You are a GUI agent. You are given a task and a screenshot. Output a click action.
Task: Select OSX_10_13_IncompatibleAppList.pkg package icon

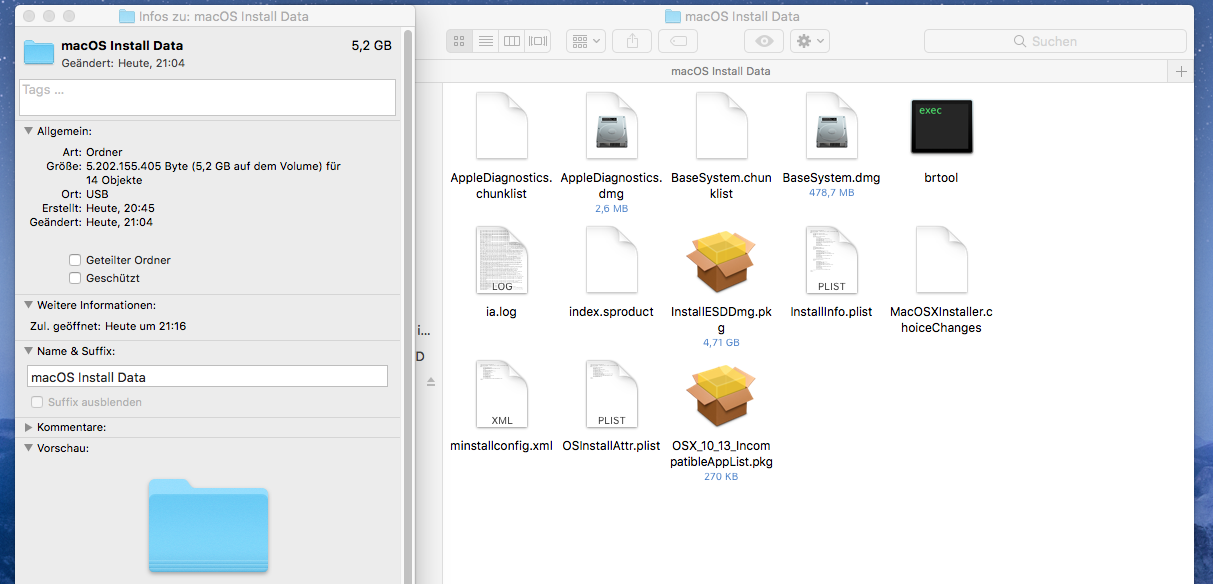(x=721, y=396)
